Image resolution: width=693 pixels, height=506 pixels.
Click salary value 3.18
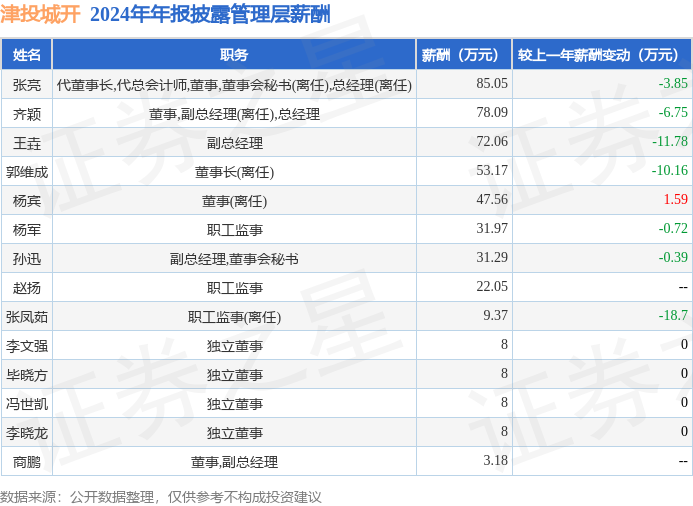[x=495, y=460]
